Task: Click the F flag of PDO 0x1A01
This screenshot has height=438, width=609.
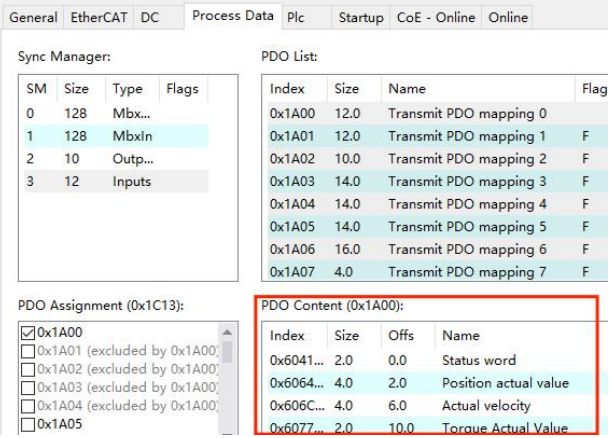Action: (x=585, y=136)
